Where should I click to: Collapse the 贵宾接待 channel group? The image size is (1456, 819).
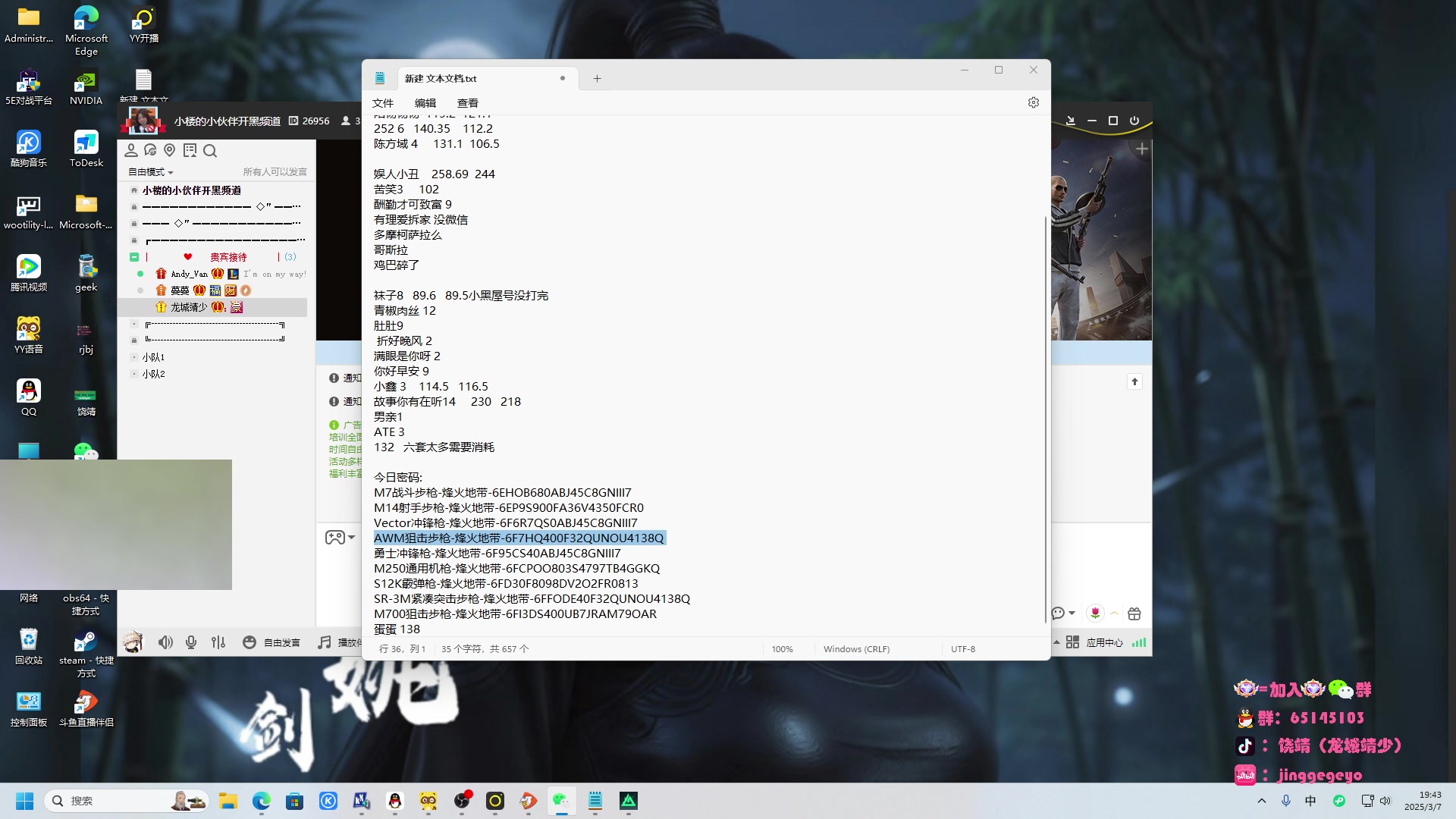click(134, 257)
